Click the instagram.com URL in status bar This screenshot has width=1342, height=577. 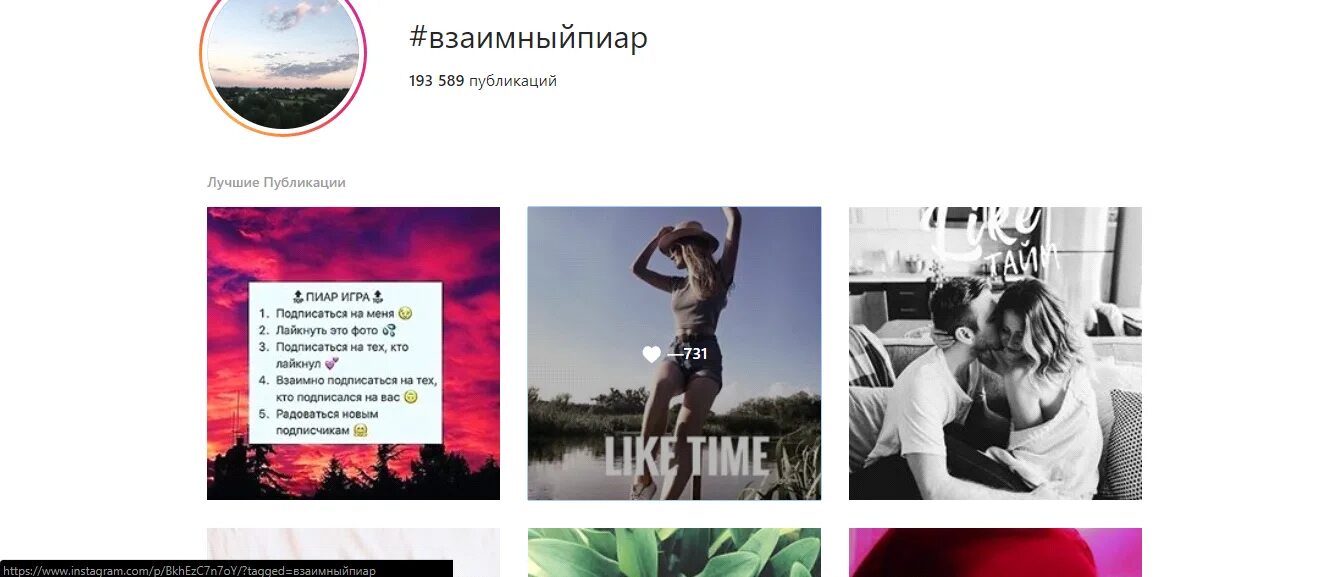pos(190,570)
